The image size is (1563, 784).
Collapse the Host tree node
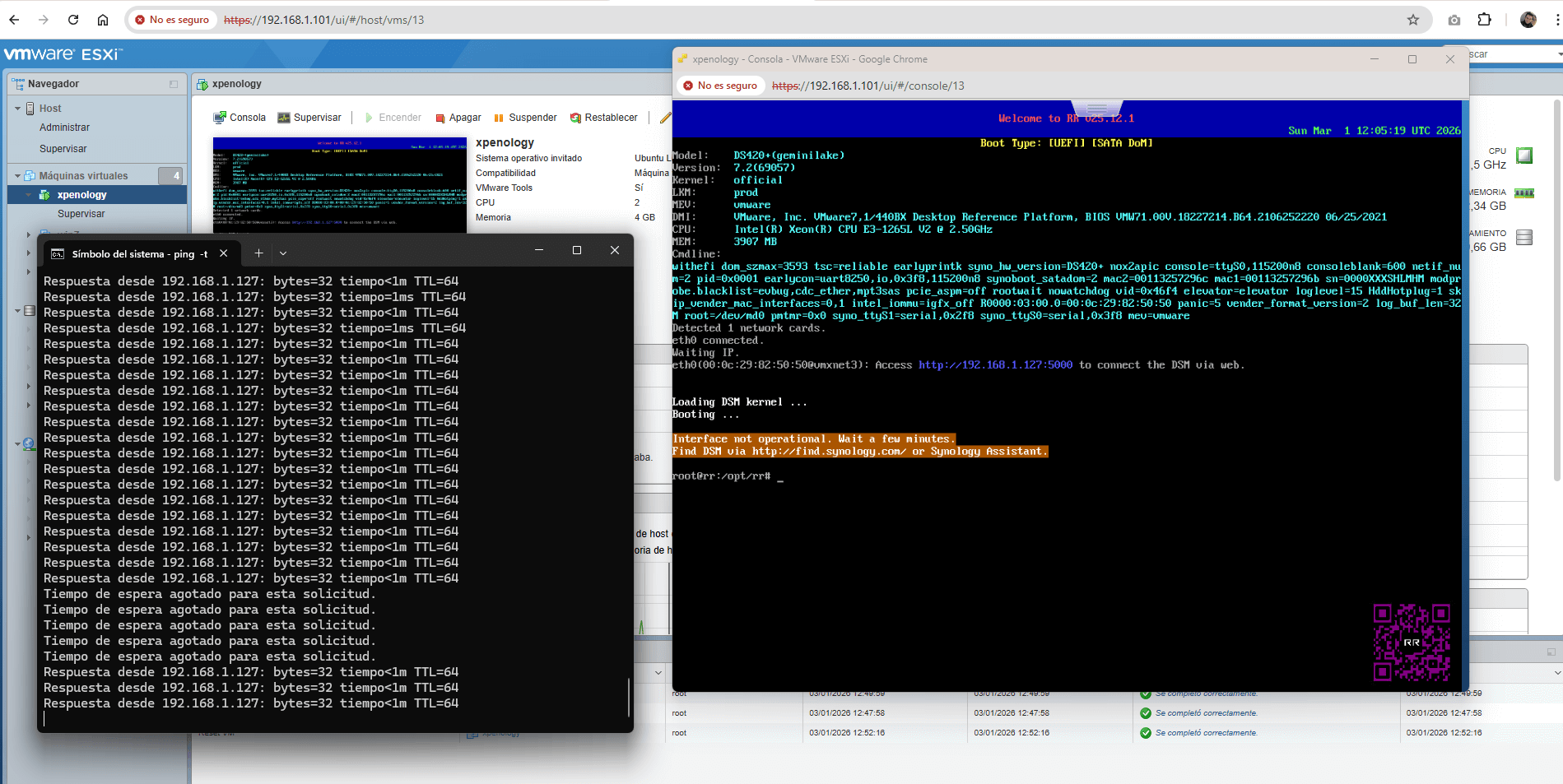[17, 109]
